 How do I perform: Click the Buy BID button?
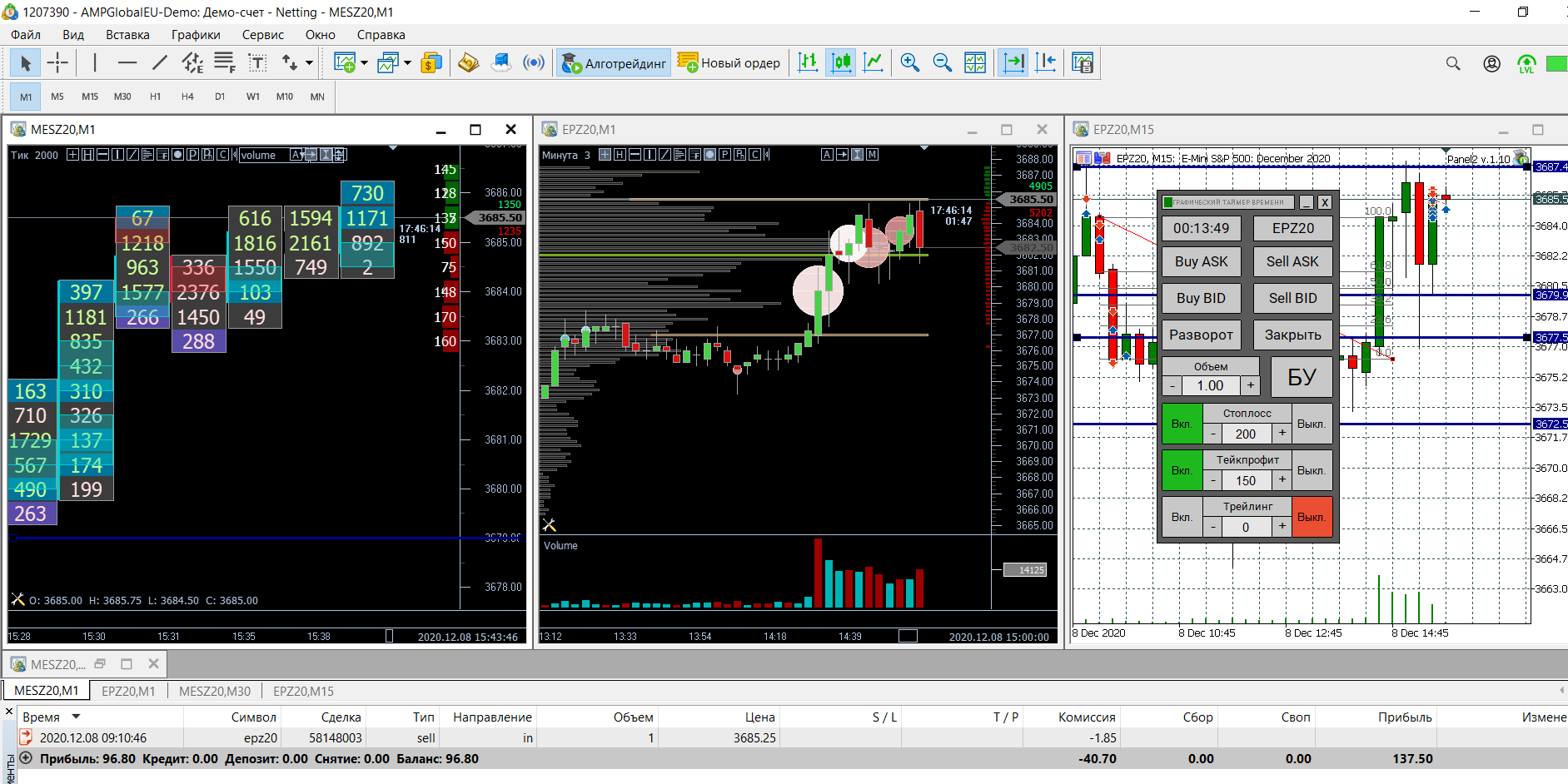1201,298
